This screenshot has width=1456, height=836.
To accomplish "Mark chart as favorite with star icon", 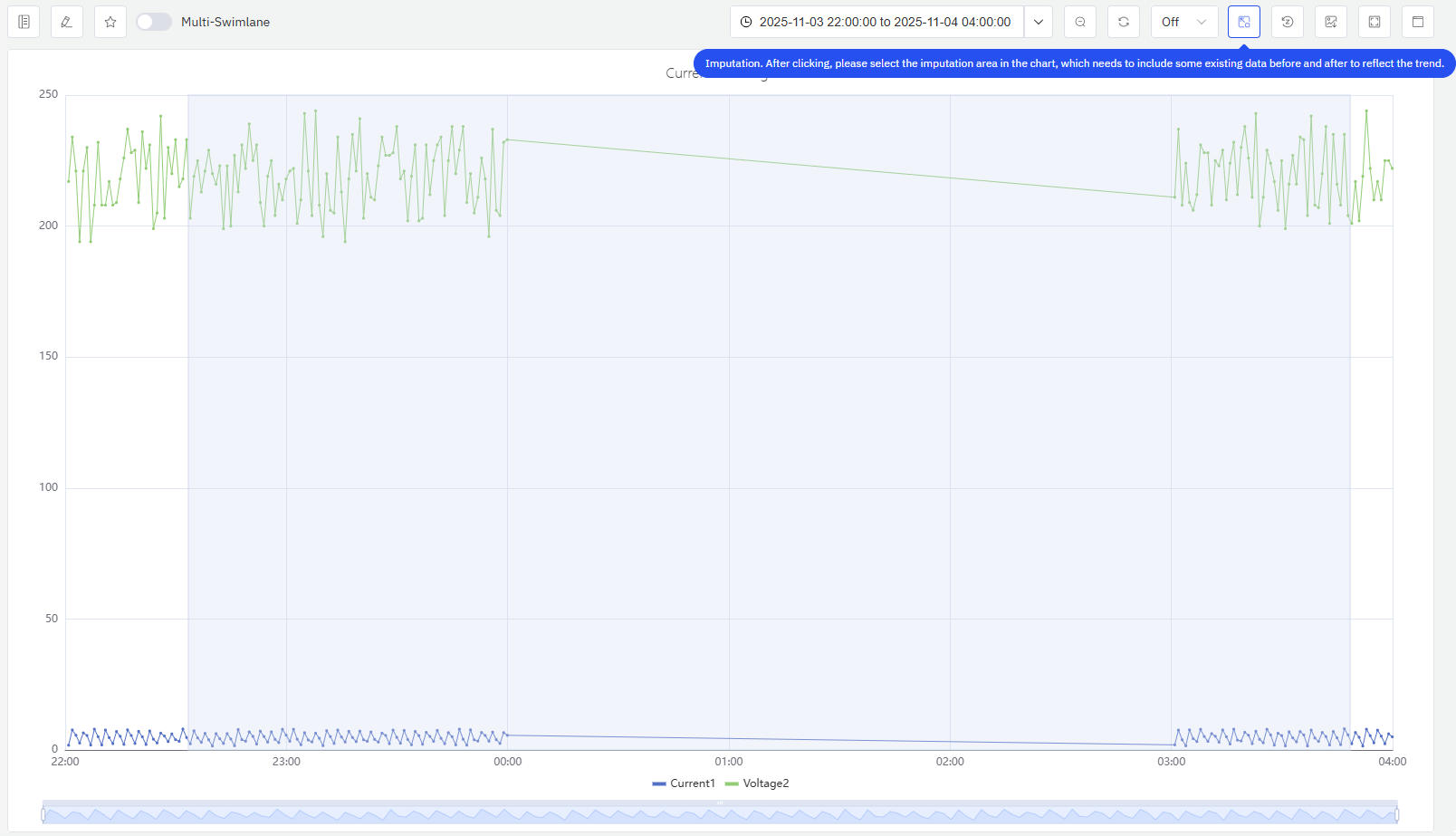I will click(x=110, y=22).
